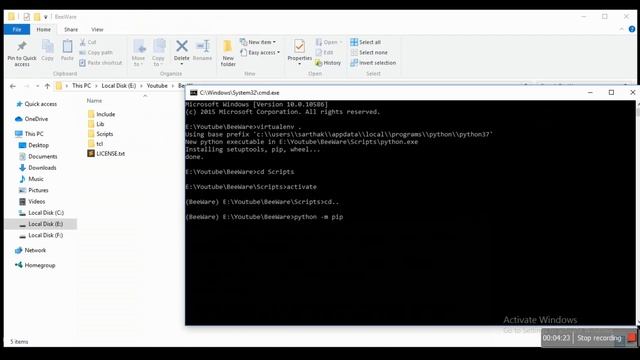Click Youtube in address breadcrumb

click(157, 86)
